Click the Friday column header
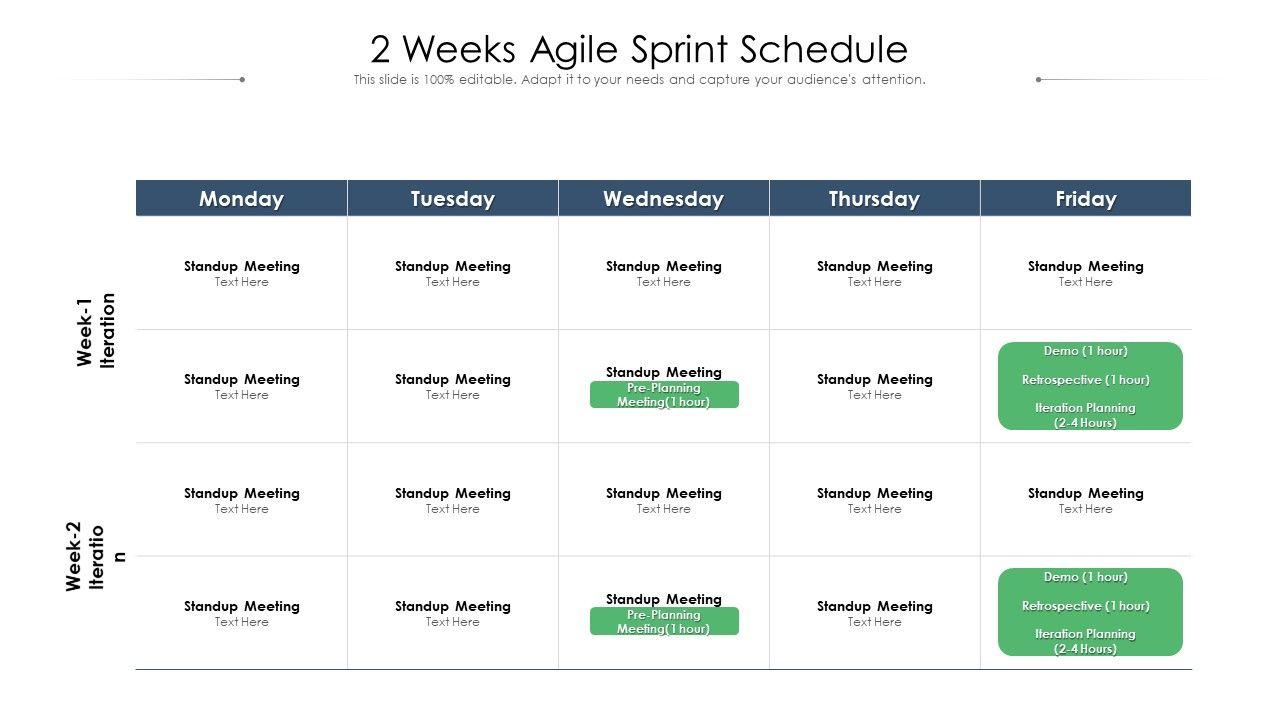 [1085, 199]
